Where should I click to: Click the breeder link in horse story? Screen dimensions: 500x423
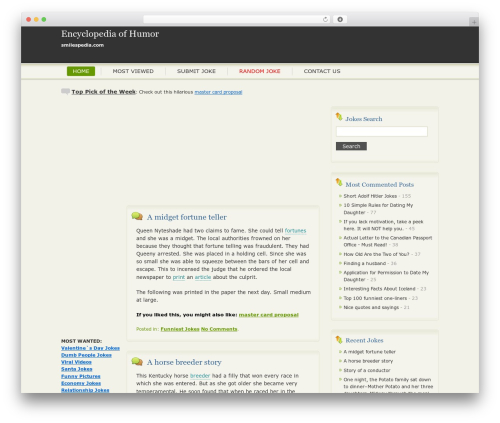(200, 376)
